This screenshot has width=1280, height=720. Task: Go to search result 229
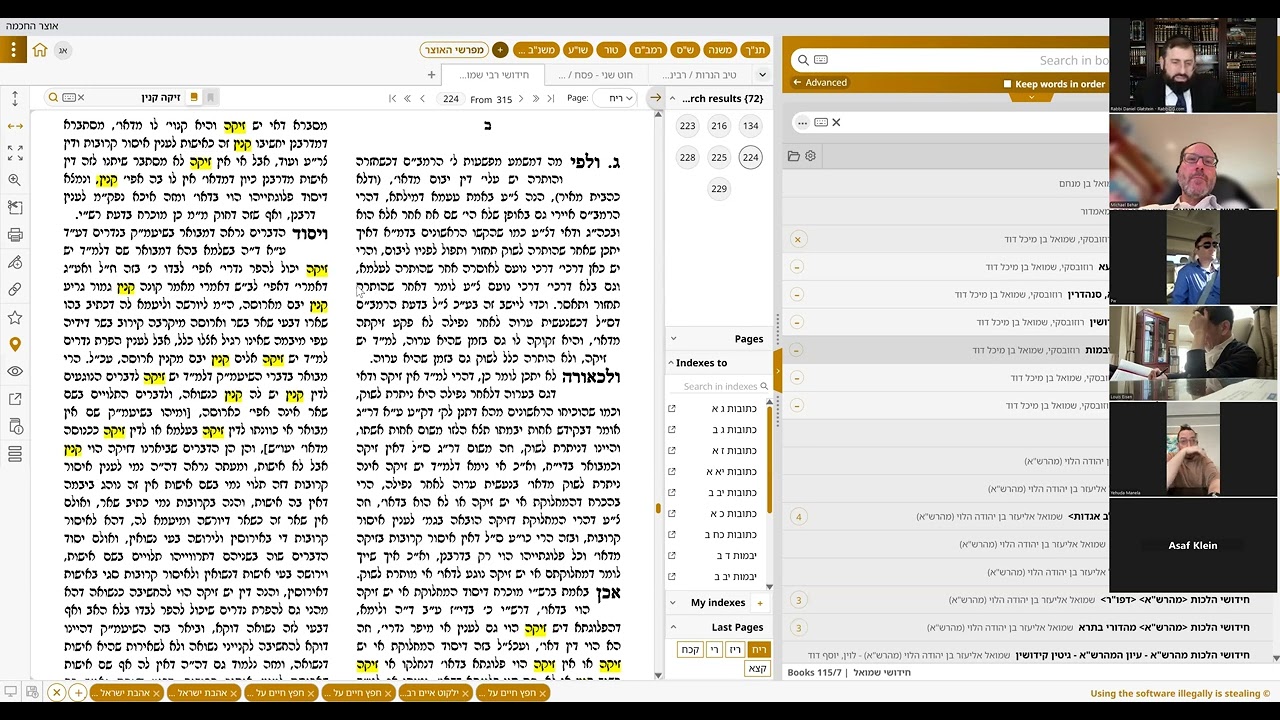coord(719,188)
